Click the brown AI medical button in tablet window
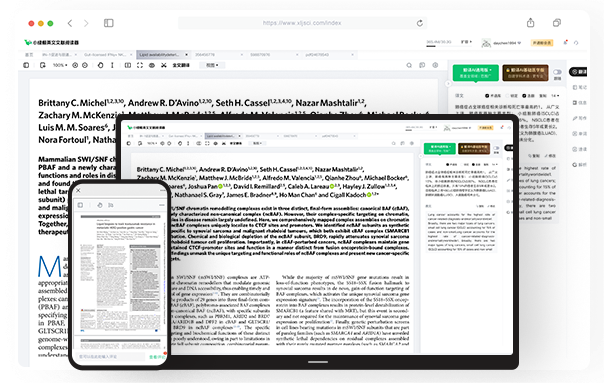This screenshot has width=604, height=383. (x=474, y=148)
